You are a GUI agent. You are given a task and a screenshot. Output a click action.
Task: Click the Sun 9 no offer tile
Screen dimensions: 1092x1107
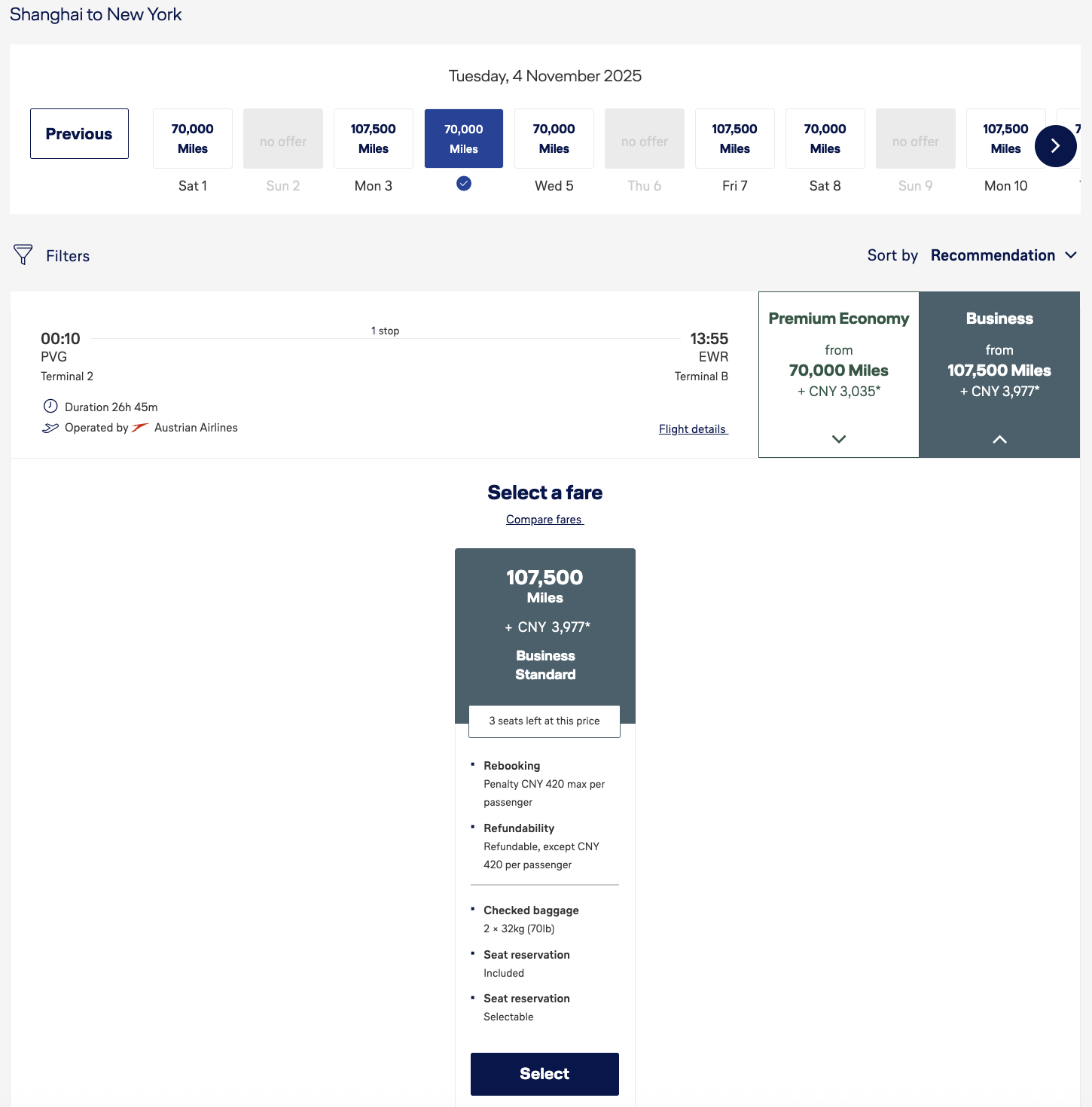coord(916,139)
